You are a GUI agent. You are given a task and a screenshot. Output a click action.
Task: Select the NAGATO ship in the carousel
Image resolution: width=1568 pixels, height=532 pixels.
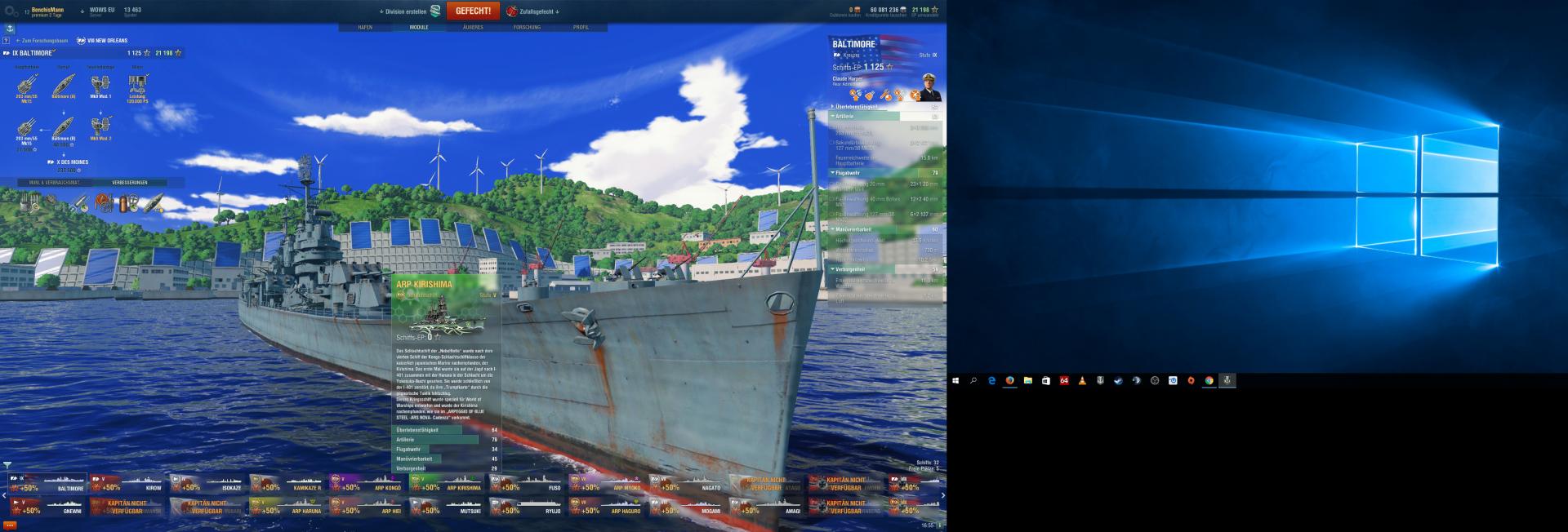(x=685, y=483)
